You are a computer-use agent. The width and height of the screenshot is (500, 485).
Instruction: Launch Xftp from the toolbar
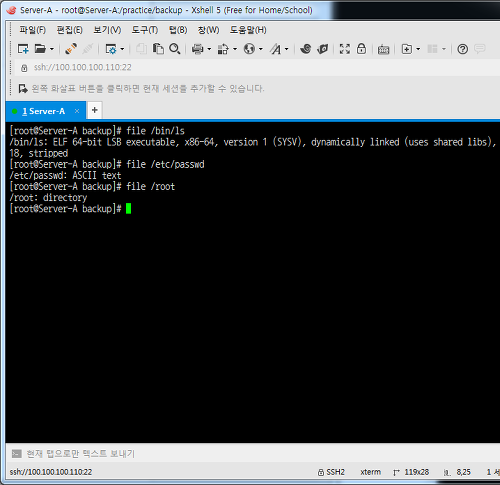click(x=305, y=49)
